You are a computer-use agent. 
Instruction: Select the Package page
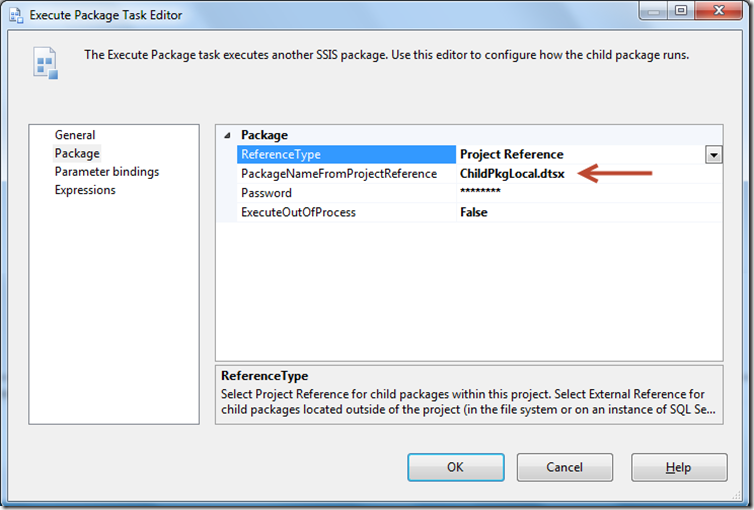[77, 153]
